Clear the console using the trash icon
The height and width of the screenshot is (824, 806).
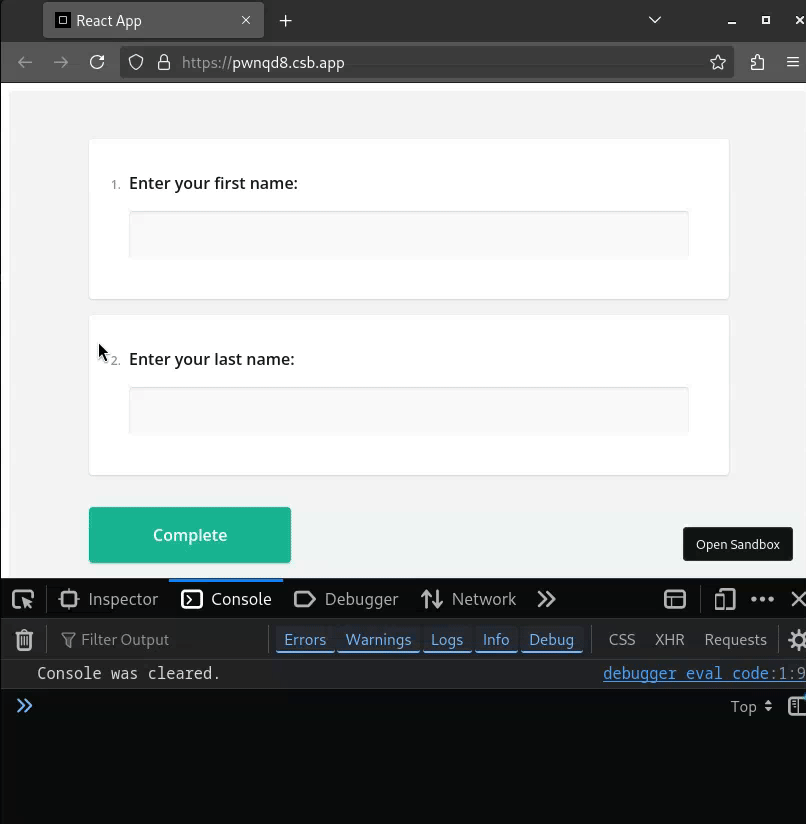coord(24,639)
